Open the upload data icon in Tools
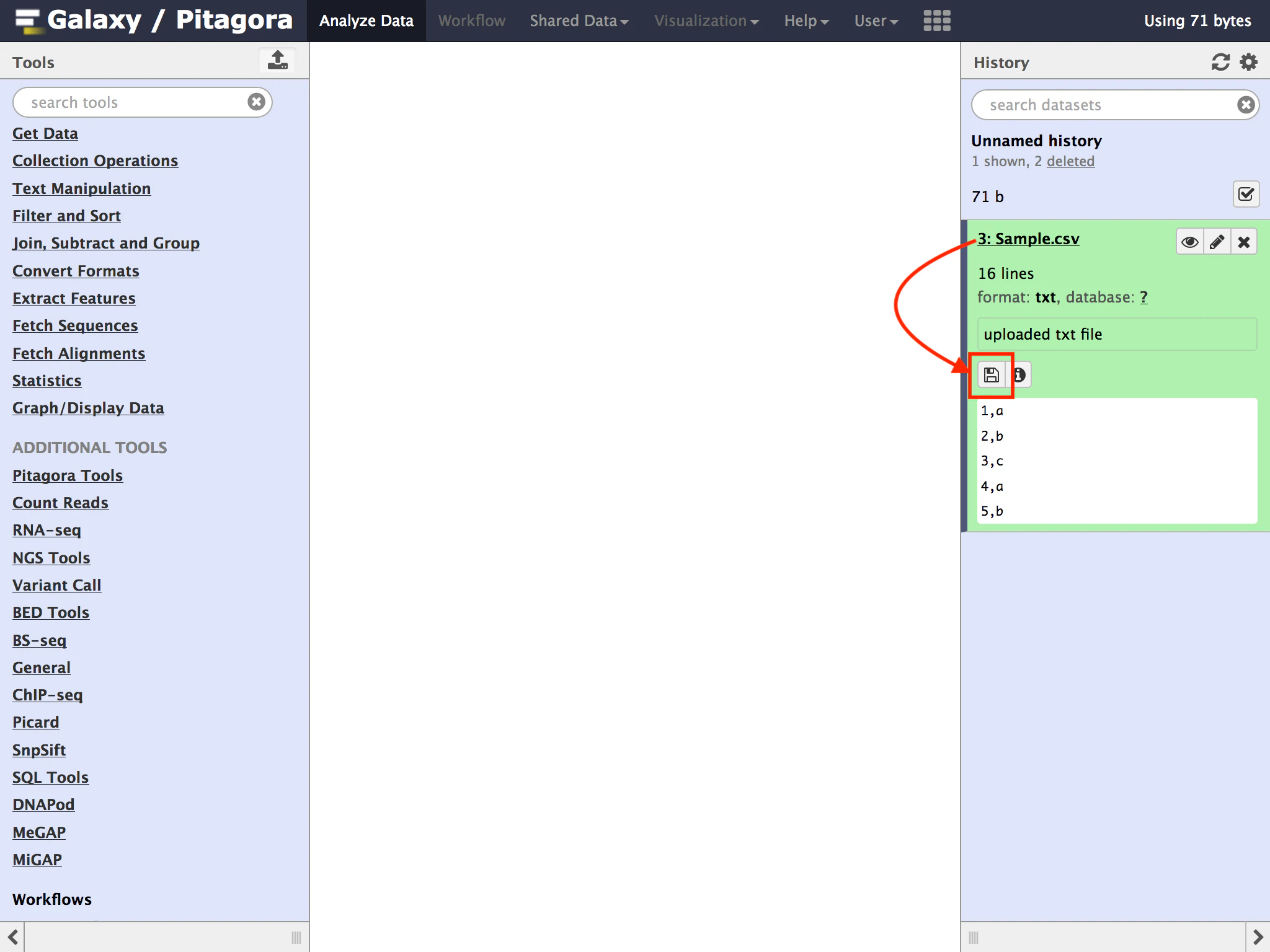 pyautogui.click(x=277, y=61)
